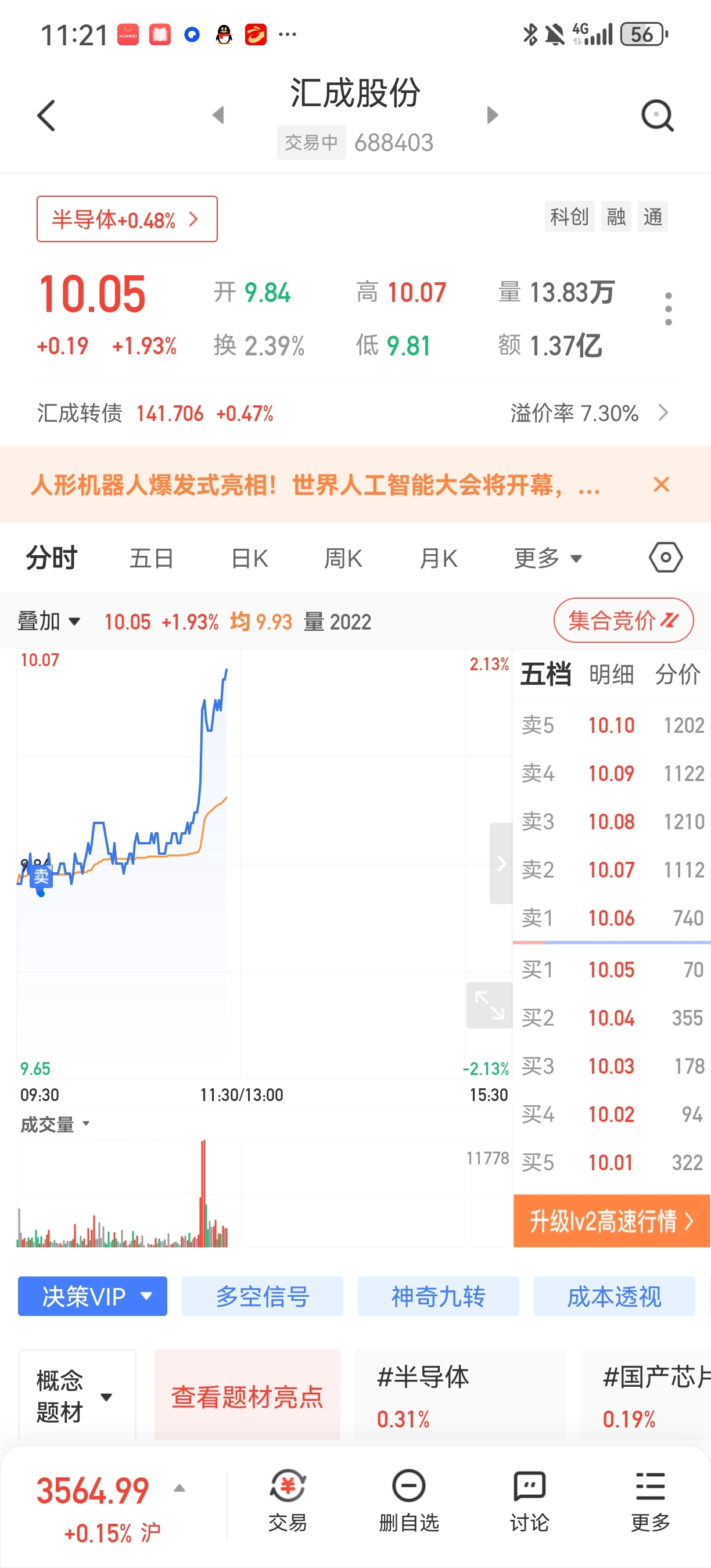Tap QQ penguin notification icon
Screen dimensions: 711x1568
click(224, 35)
